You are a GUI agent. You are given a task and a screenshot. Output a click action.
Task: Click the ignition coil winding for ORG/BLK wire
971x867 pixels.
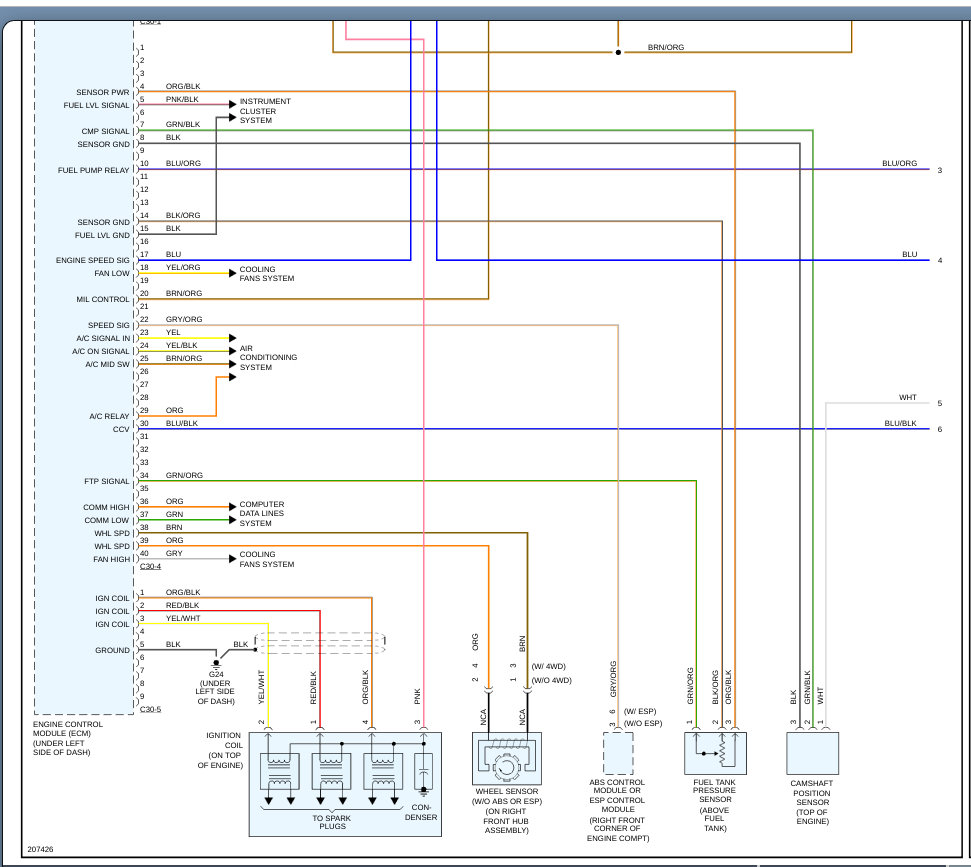[383, 771]
